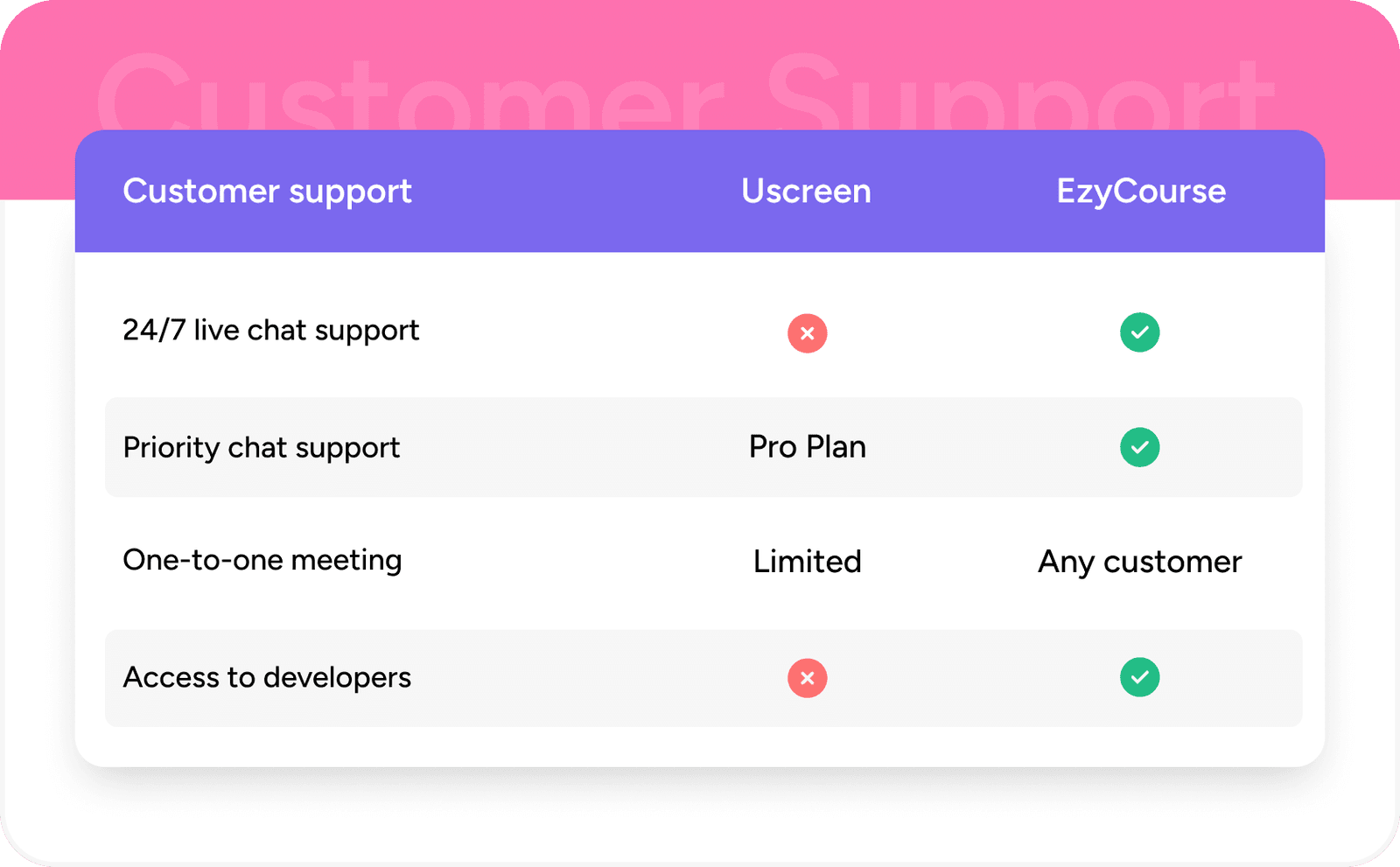This screenshot has width=1400, height=867.
Task: Click the red X for 24/7 live chat under Uscreen
Action: point(807,333)
